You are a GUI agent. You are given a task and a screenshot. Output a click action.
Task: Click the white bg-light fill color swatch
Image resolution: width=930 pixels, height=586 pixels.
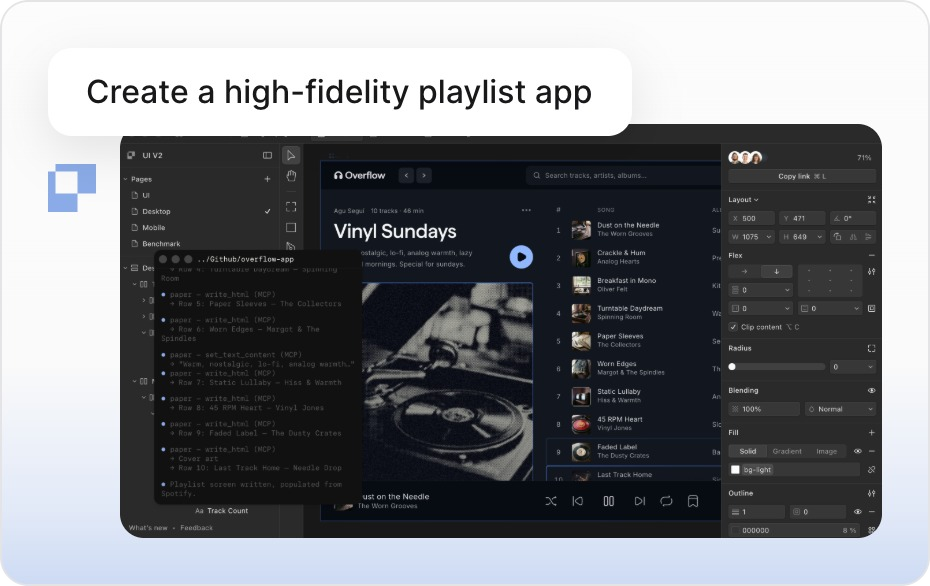(735, 470)
